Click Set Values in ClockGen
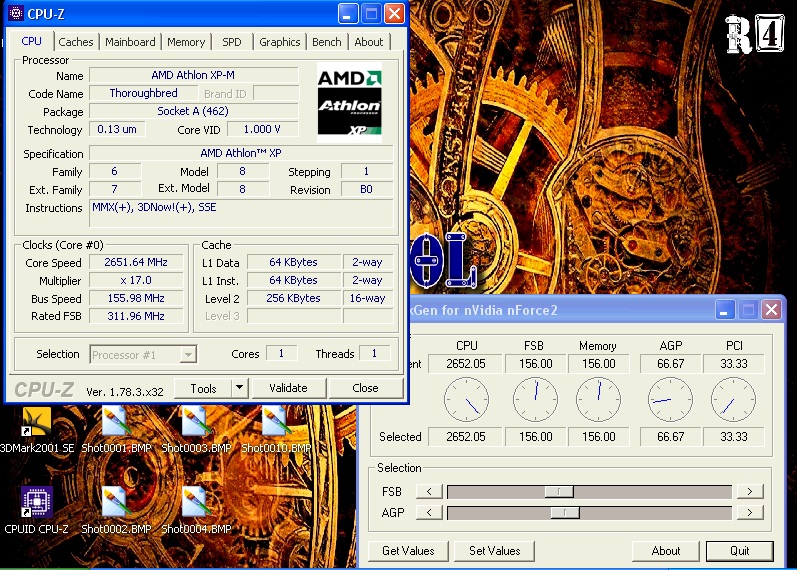This screenshot has width=797, height=570. (x=495, y=551)
